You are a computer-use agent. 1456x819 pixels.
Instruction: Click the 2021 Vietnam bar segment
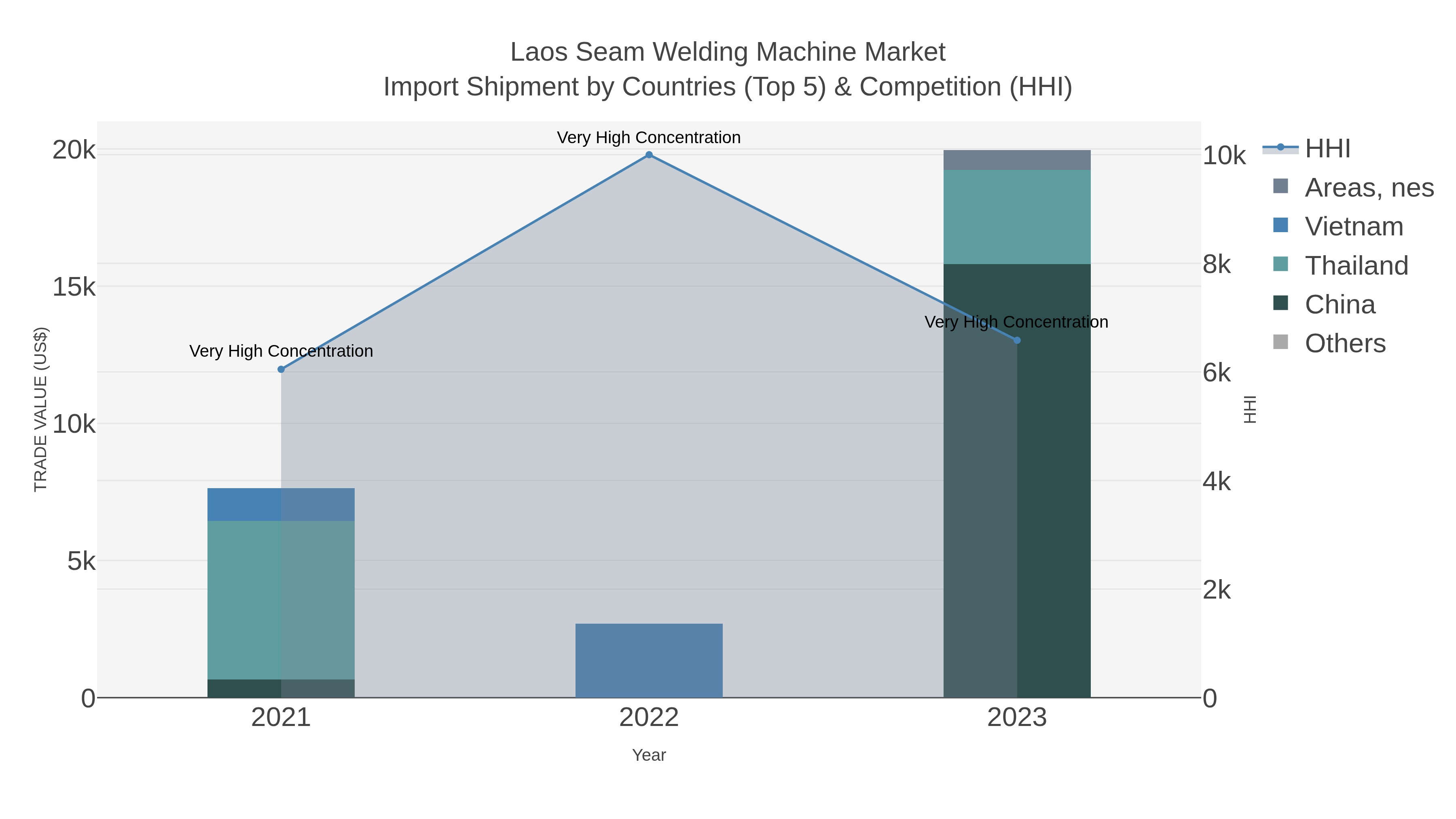tap(281, 505)
